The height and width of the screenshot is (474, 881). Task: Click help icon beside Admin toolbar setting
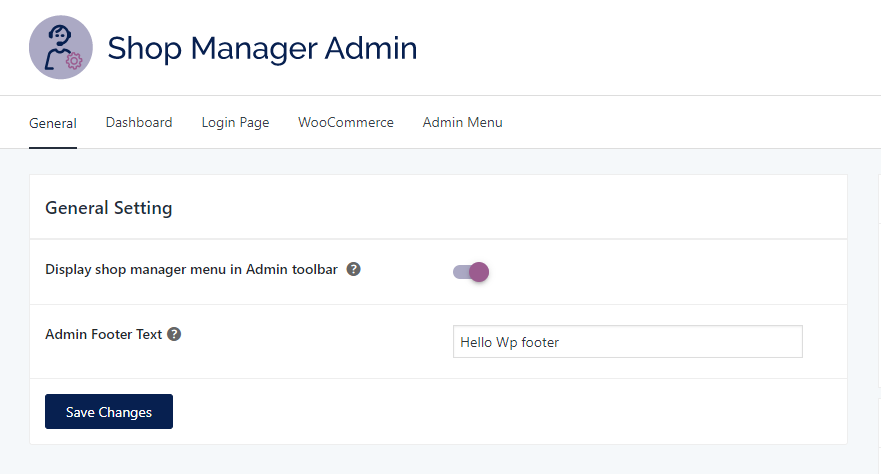[354, 269]
